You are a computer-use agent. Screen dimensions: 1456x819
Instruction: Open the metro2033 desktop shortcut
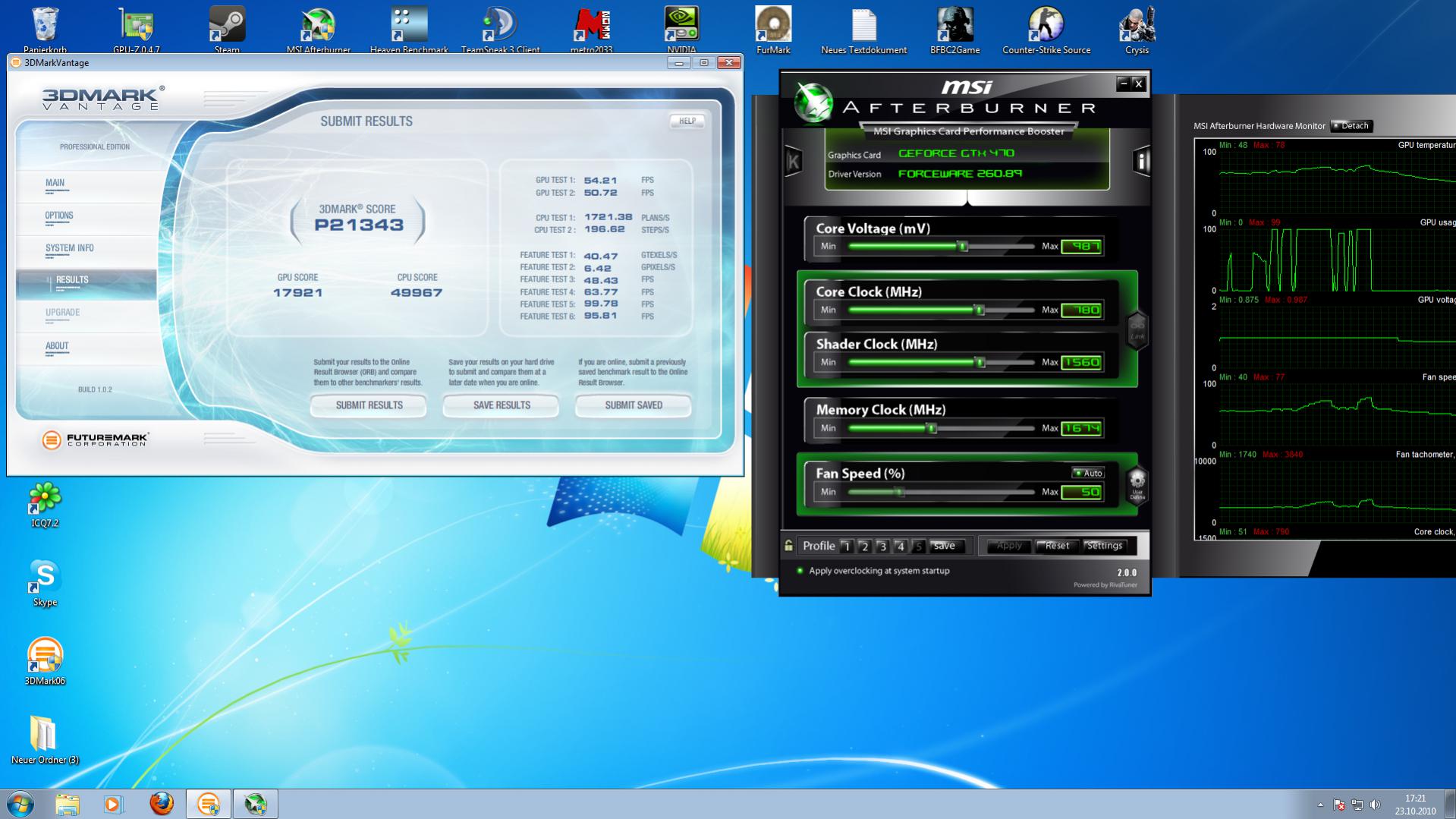click(x=591, y=29)
